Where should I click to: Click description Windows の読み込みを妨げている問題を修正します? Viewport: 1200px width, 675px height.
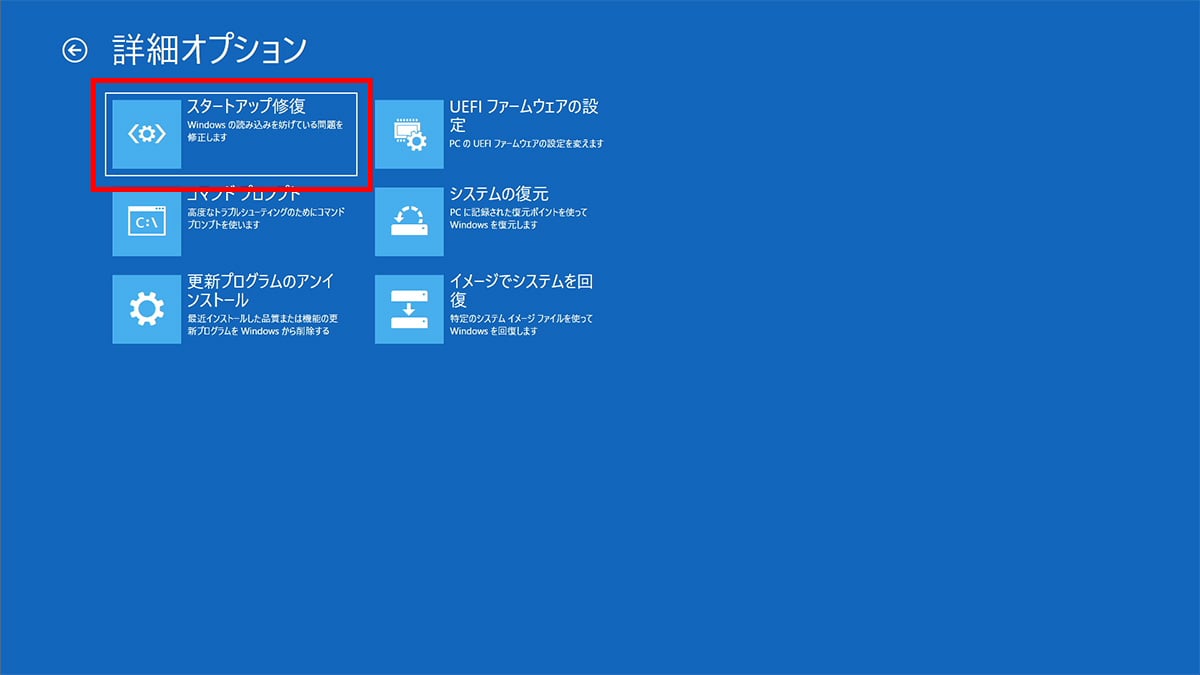tap(265, 131)
